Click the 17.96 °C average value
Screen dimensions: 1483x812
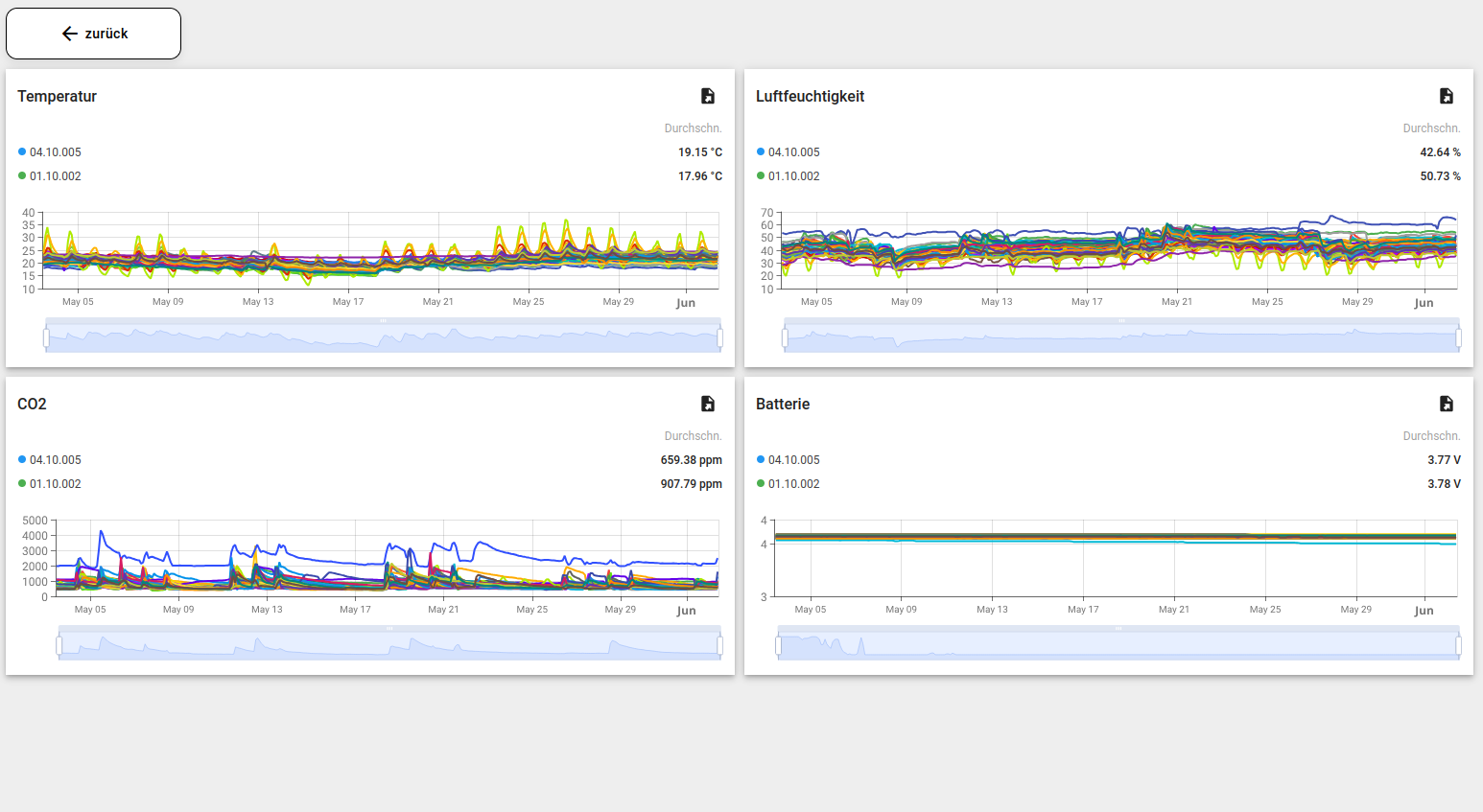(x=700, y=176)
